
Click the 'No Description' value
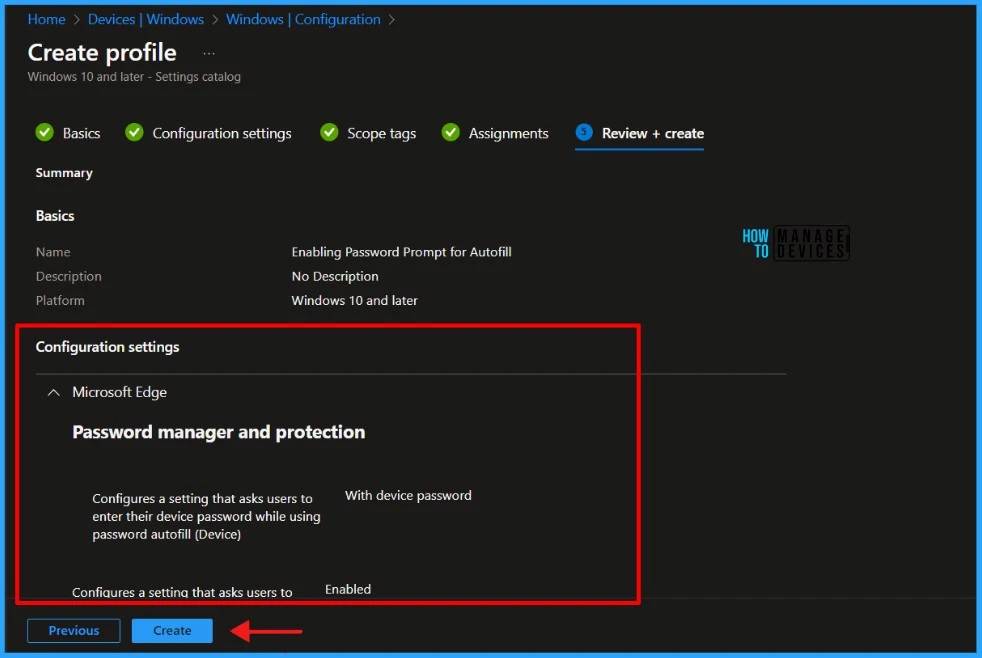[335, 276]
